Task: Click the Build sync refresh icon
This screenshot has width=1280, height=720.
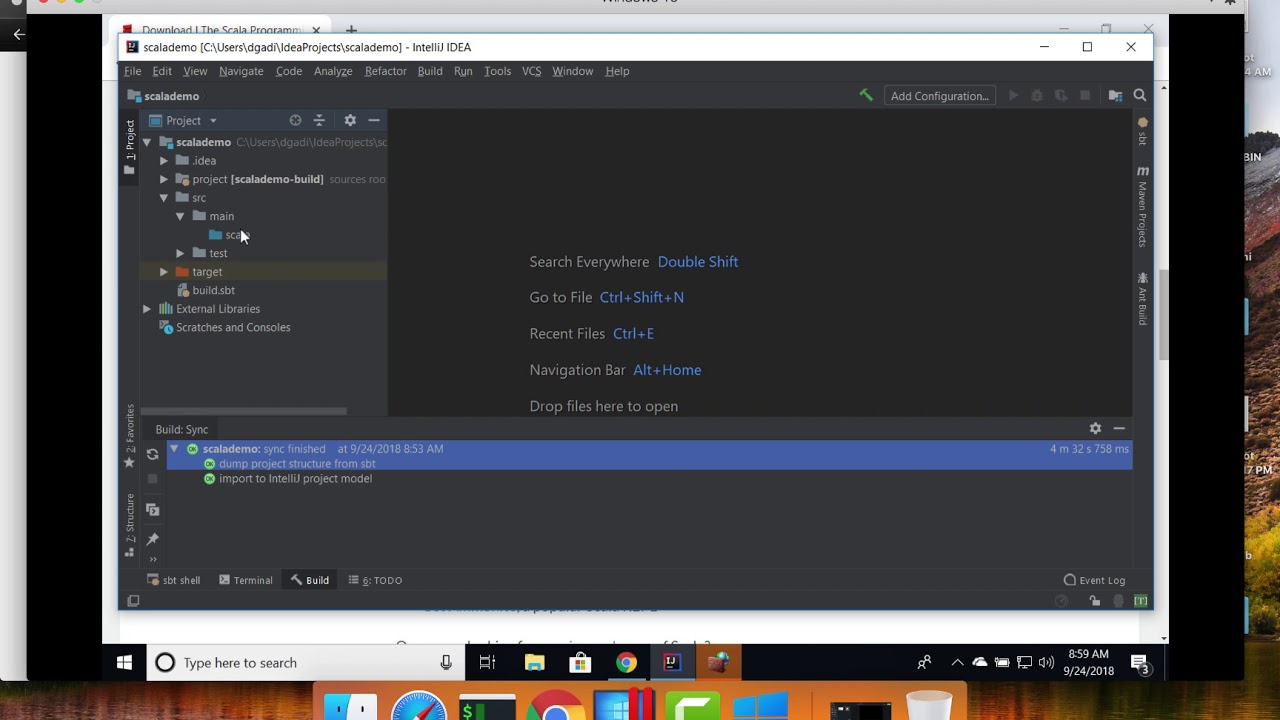Action: [x=152, y=454]
